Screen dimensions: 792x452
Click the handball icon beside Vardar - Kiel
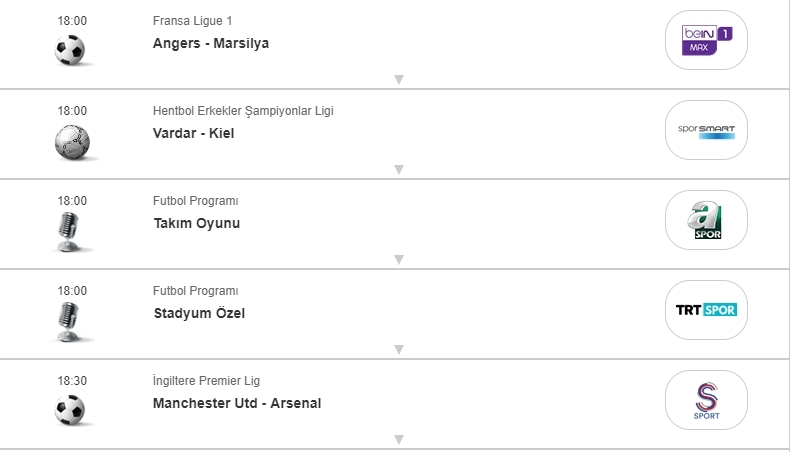[71, 141]
